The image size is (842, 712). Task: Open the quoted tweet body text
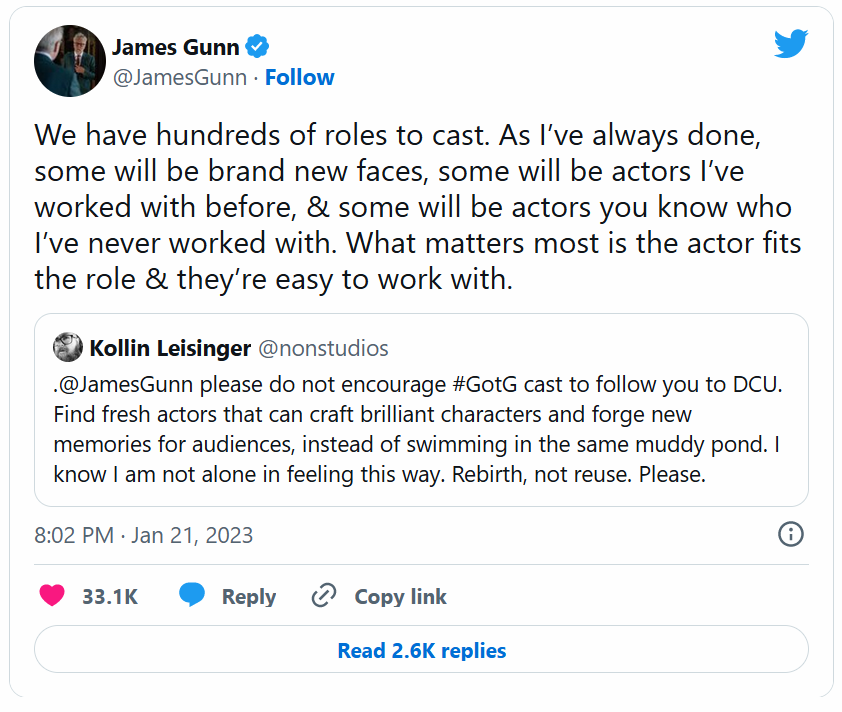tap(400, 428)
